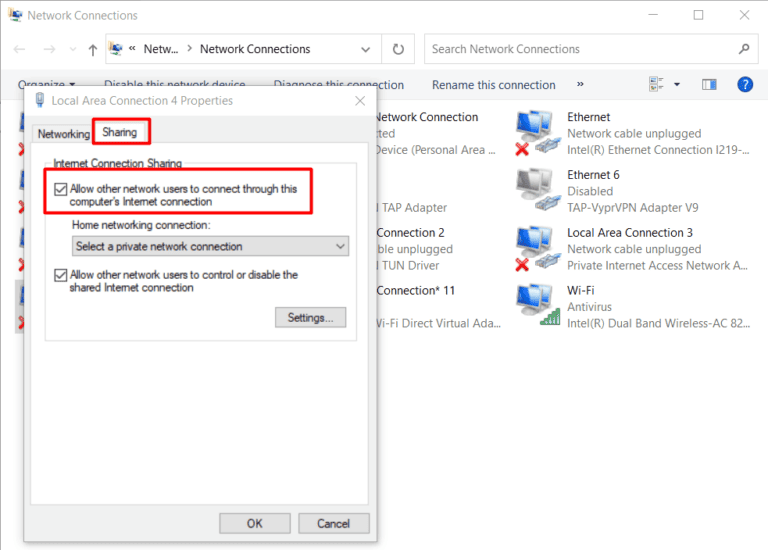Click the Local Area Connection 3 icon

pos(537,248)
